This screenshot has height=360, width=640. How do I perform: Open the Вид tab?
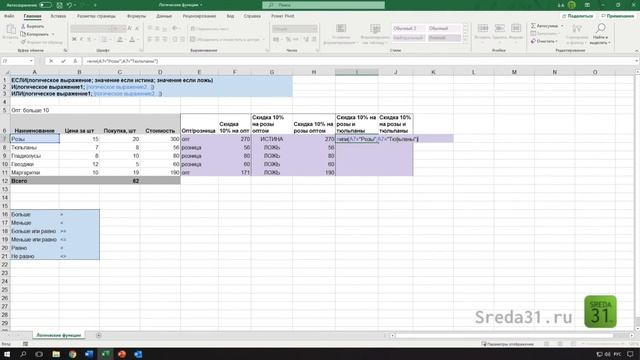click(230, 16)
